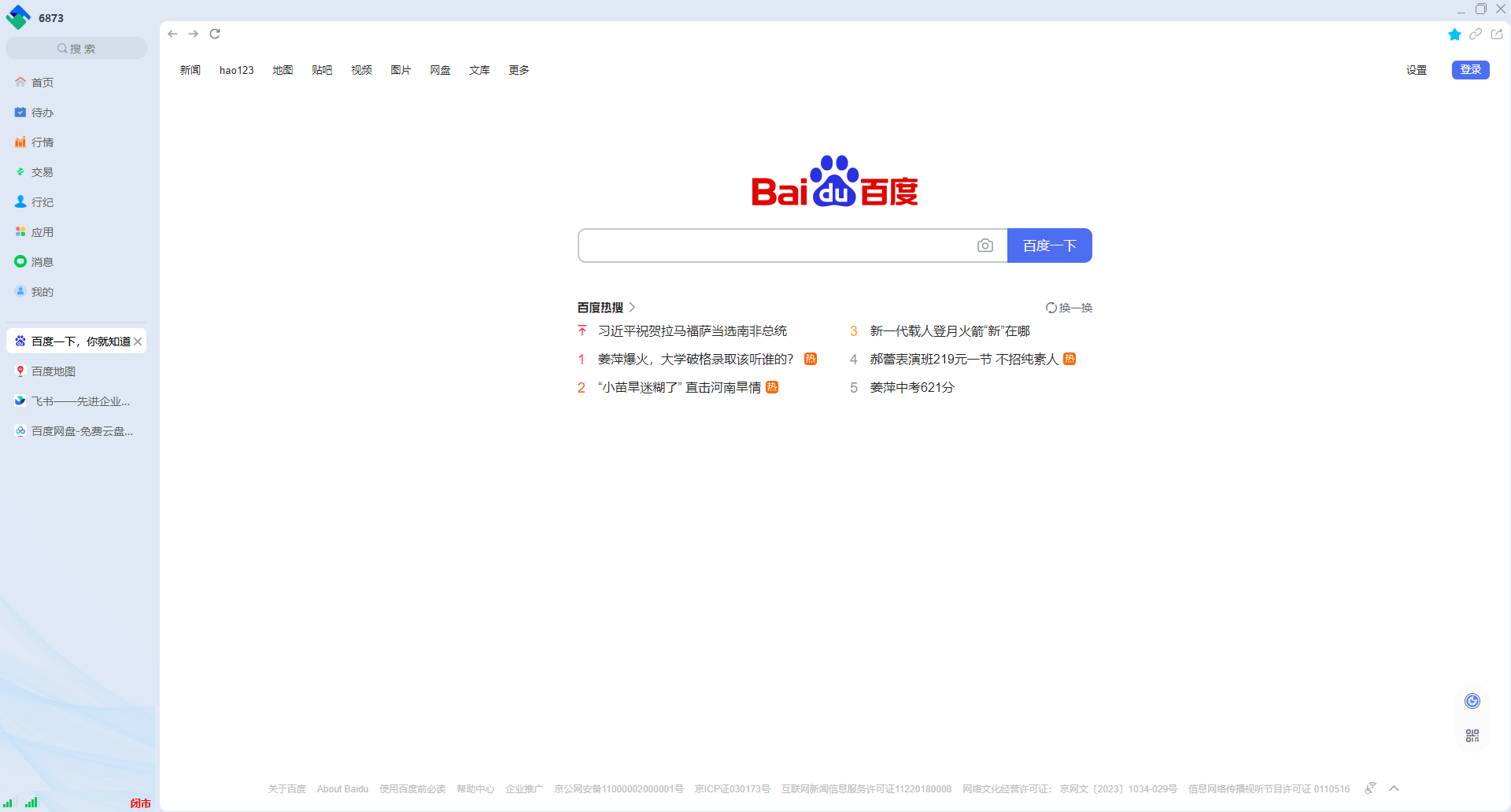This screenshot has height=812, width=1511.
Task: Open hot search 姜萍中考621分
Action: coord(912,388)
